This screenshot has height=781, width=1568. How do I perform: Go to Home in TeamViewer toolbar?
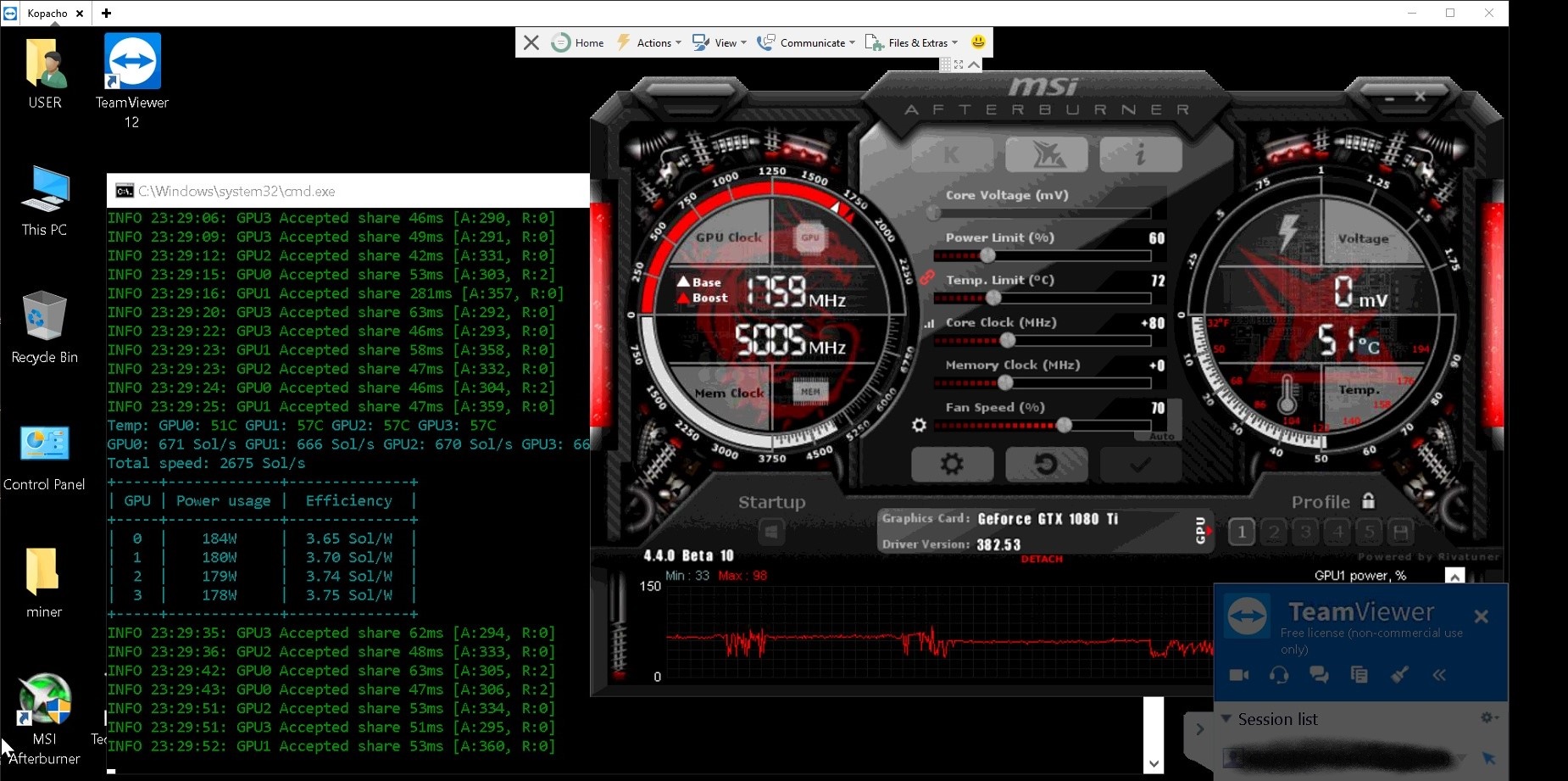578,42
